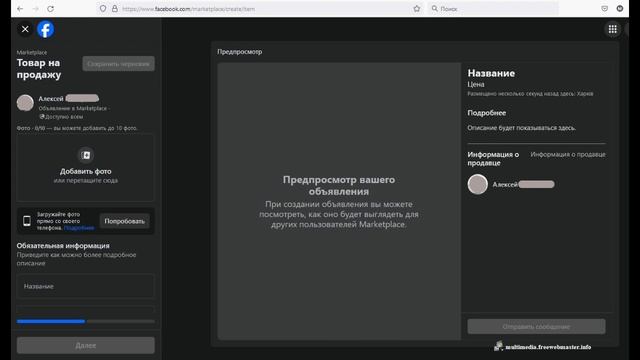Click the Добавить фото upload area
The height and width of the screenshot is (360, 640).
click(86, 167)
